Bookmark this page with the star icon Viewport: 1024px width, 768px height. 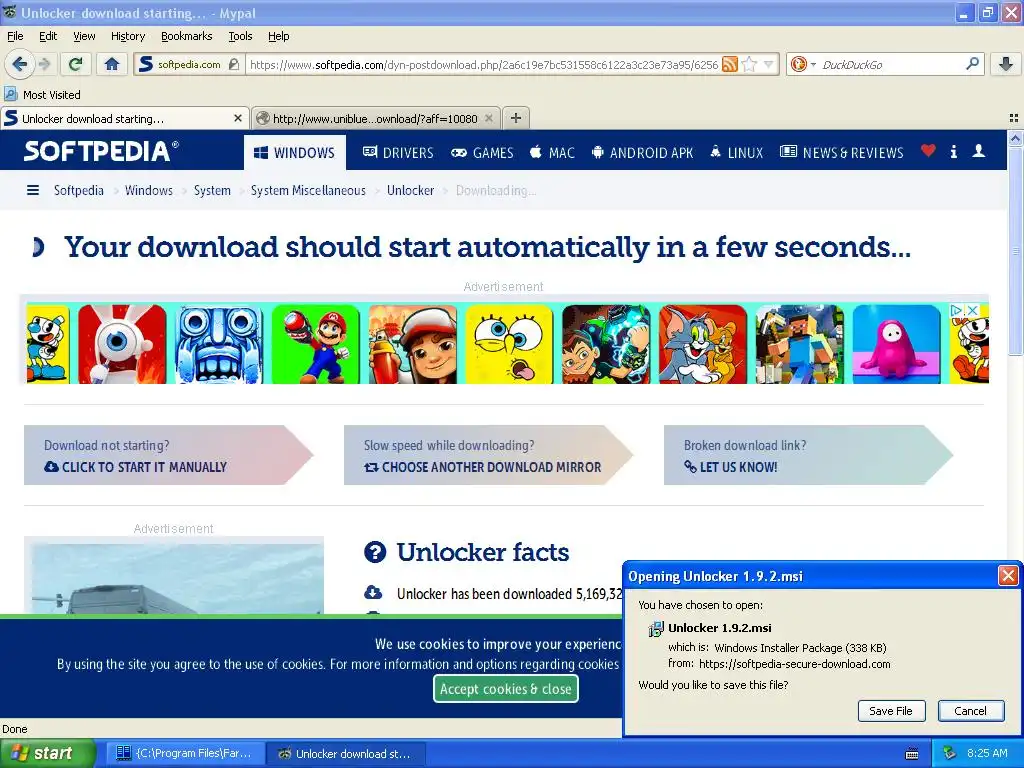pyautogui.click(x=750, y=64)
